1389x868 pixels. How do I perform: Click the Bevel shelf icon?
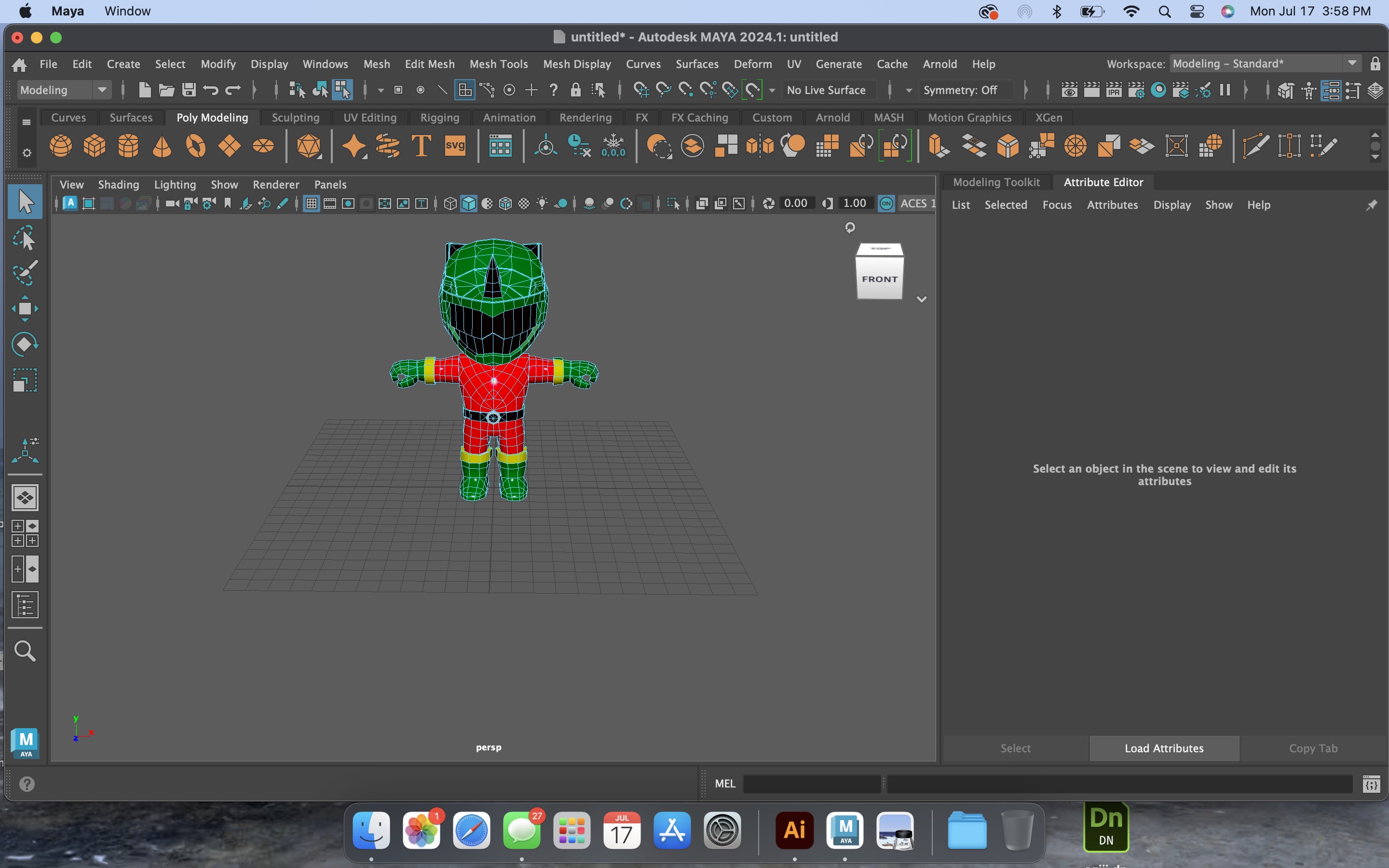click(1008, 146)
